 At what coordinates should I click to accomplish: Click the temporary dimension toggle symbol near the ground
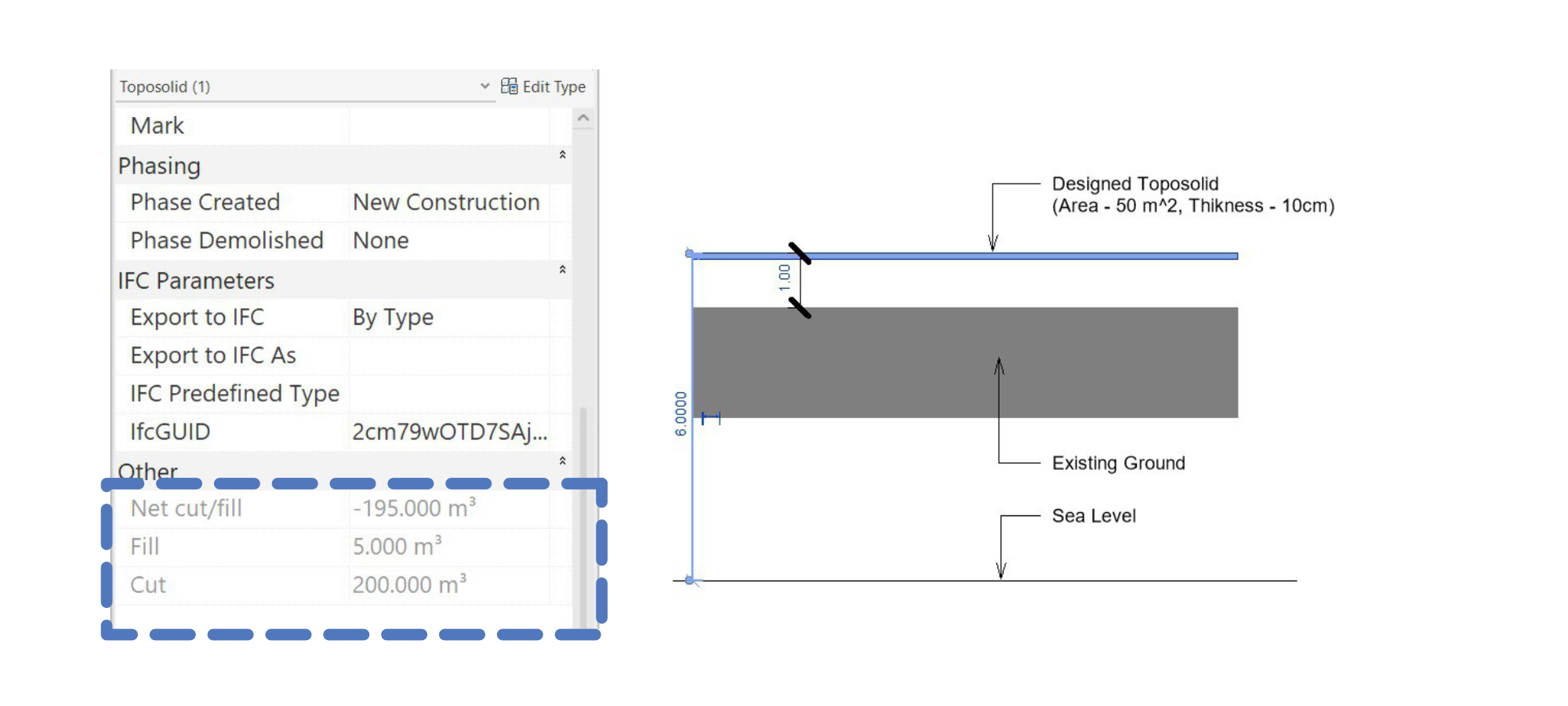coord(710,419)
